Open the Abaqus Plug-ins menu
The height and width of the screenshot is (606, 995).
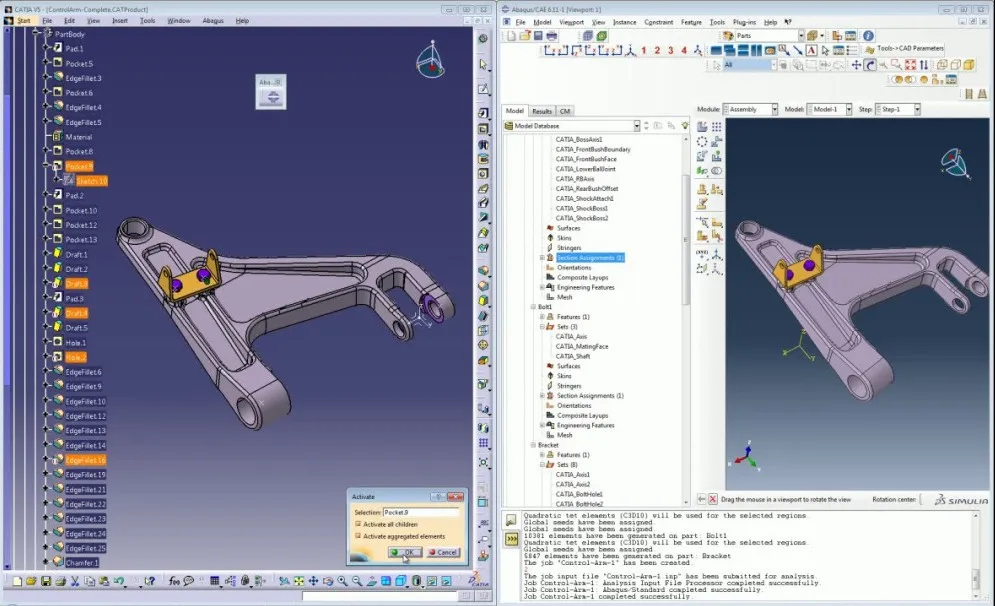[x=744, y=22]
